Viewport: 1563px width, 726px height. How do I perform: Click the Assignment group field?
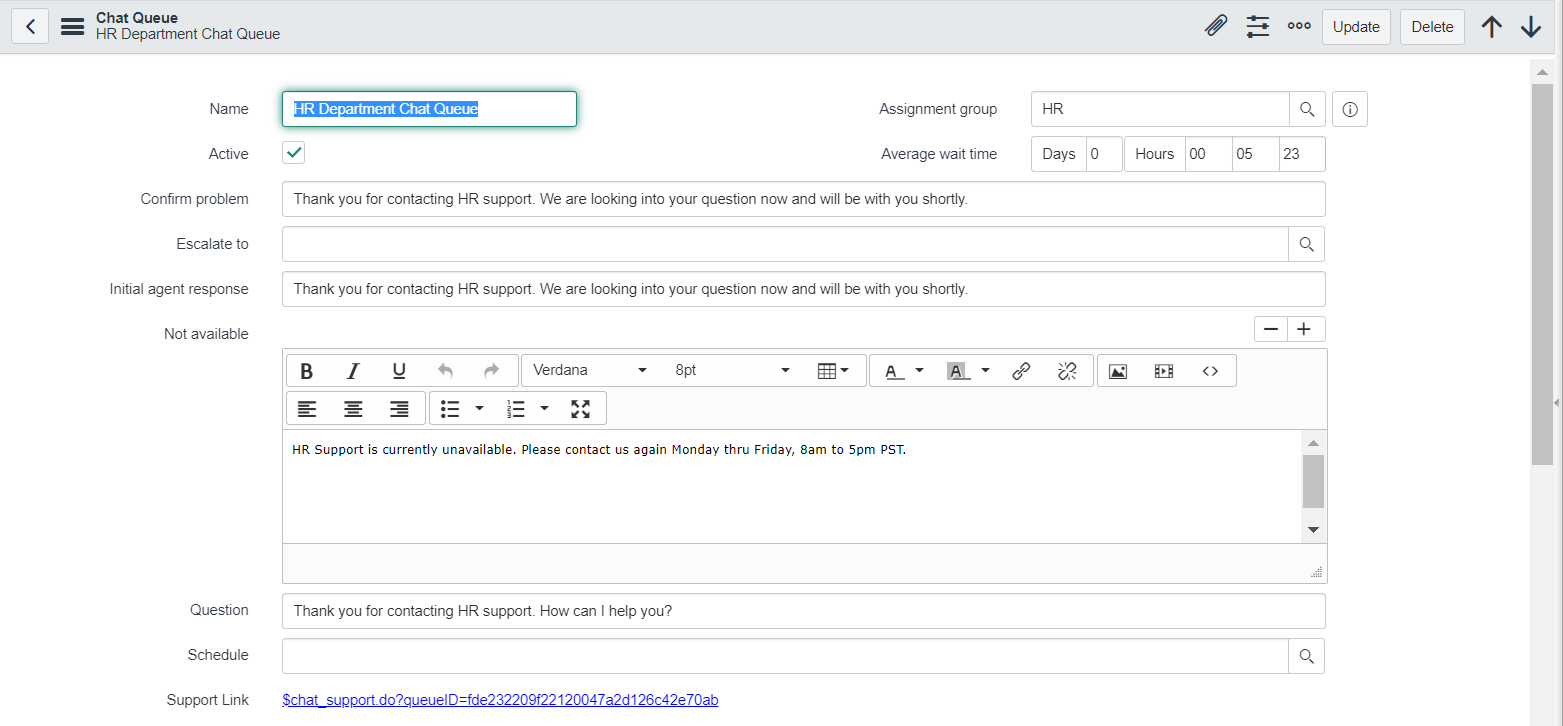(1160, 109)
